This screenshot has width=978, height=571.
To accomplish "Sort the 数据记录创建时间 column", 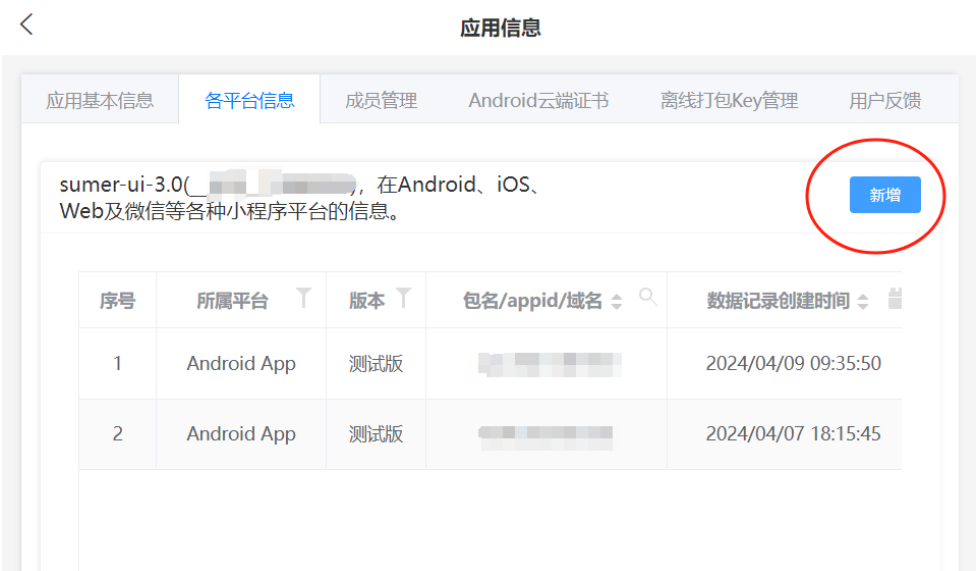I will tap(863, 301).
